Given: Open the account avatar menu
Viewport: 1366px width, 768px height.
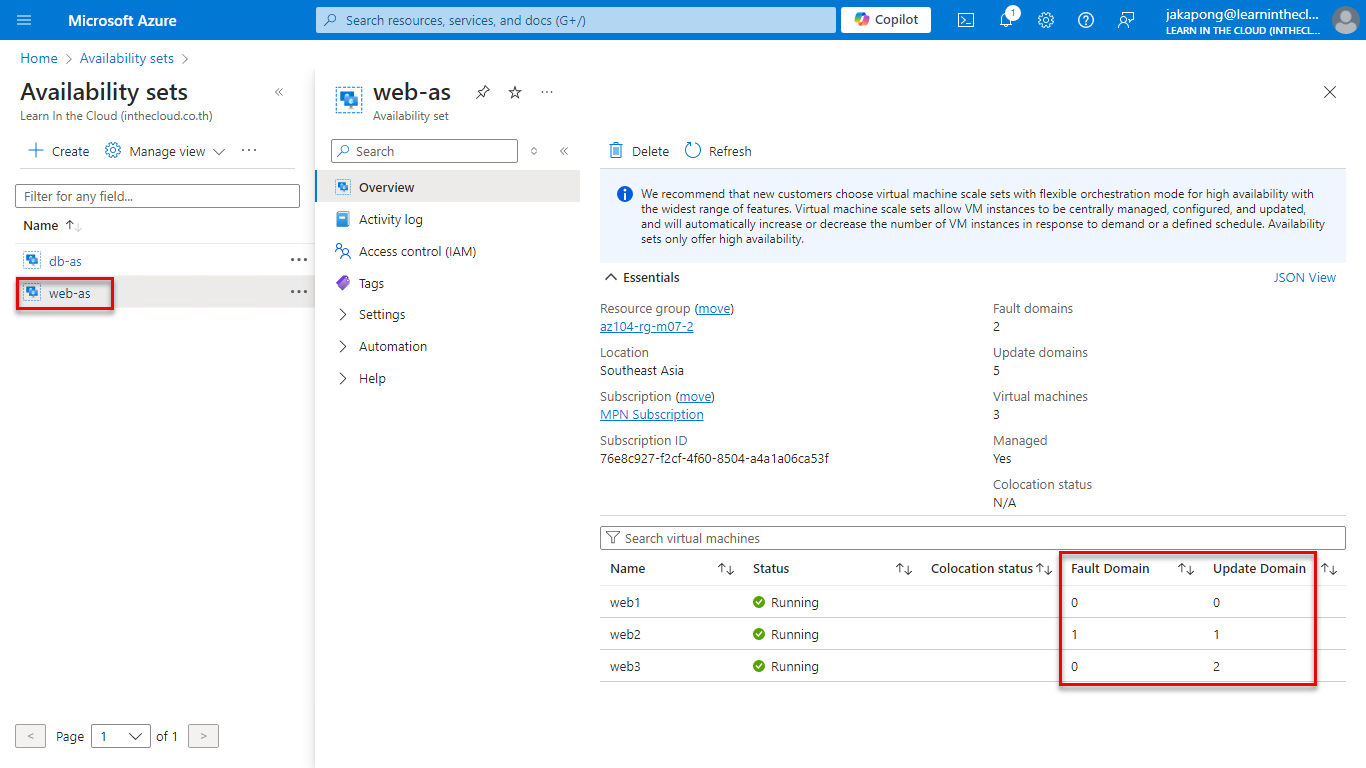Looking at the screenshot, I should [1345, 20].
